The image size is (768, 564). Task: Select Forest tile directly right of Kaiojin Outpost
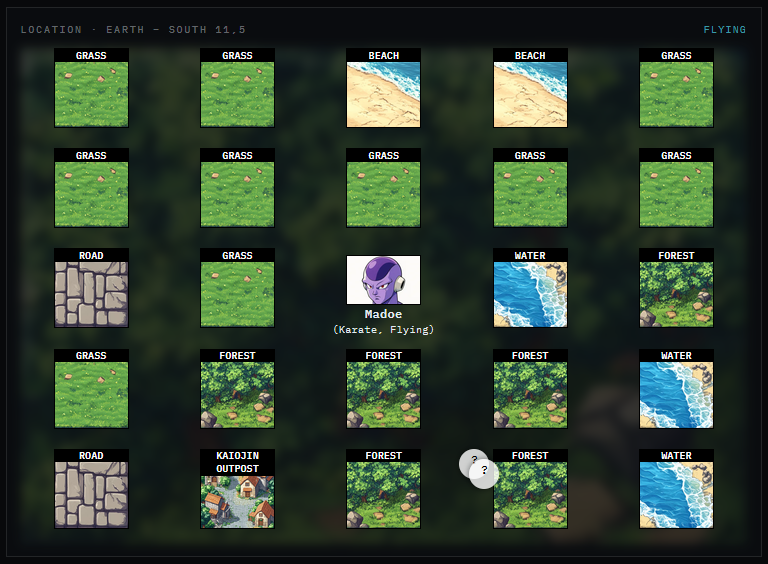click(384, 489)
